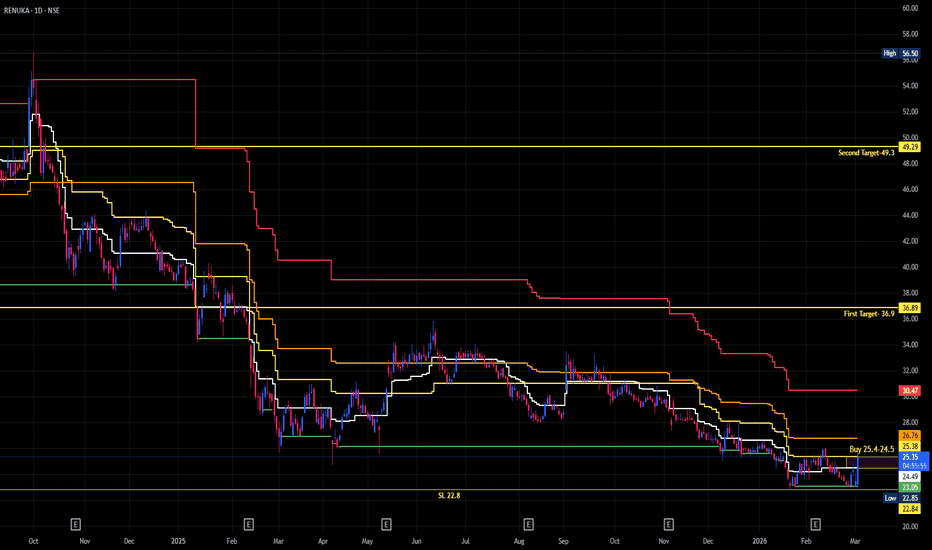This screenshot has width=932, height=550.
Task: Click the Apr label on time axis
Action: pos(323,542)
